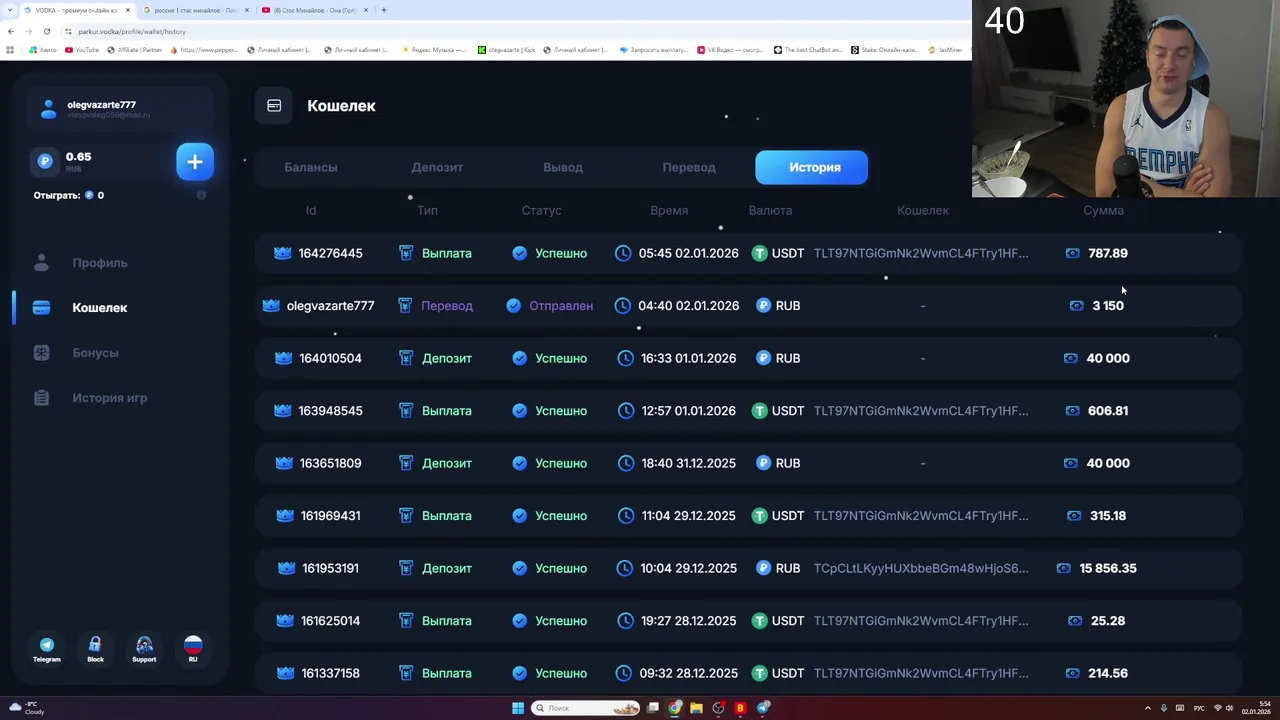Viewport: 1280px width, 720px height.
Task: Click the info icon next to Отыграть
Action: (201, 195)
